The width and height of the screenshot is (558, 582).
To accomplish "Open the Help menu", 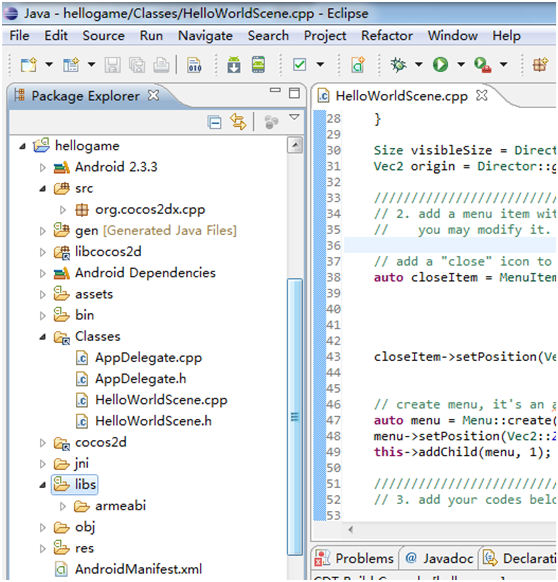I will coord(506,36).
